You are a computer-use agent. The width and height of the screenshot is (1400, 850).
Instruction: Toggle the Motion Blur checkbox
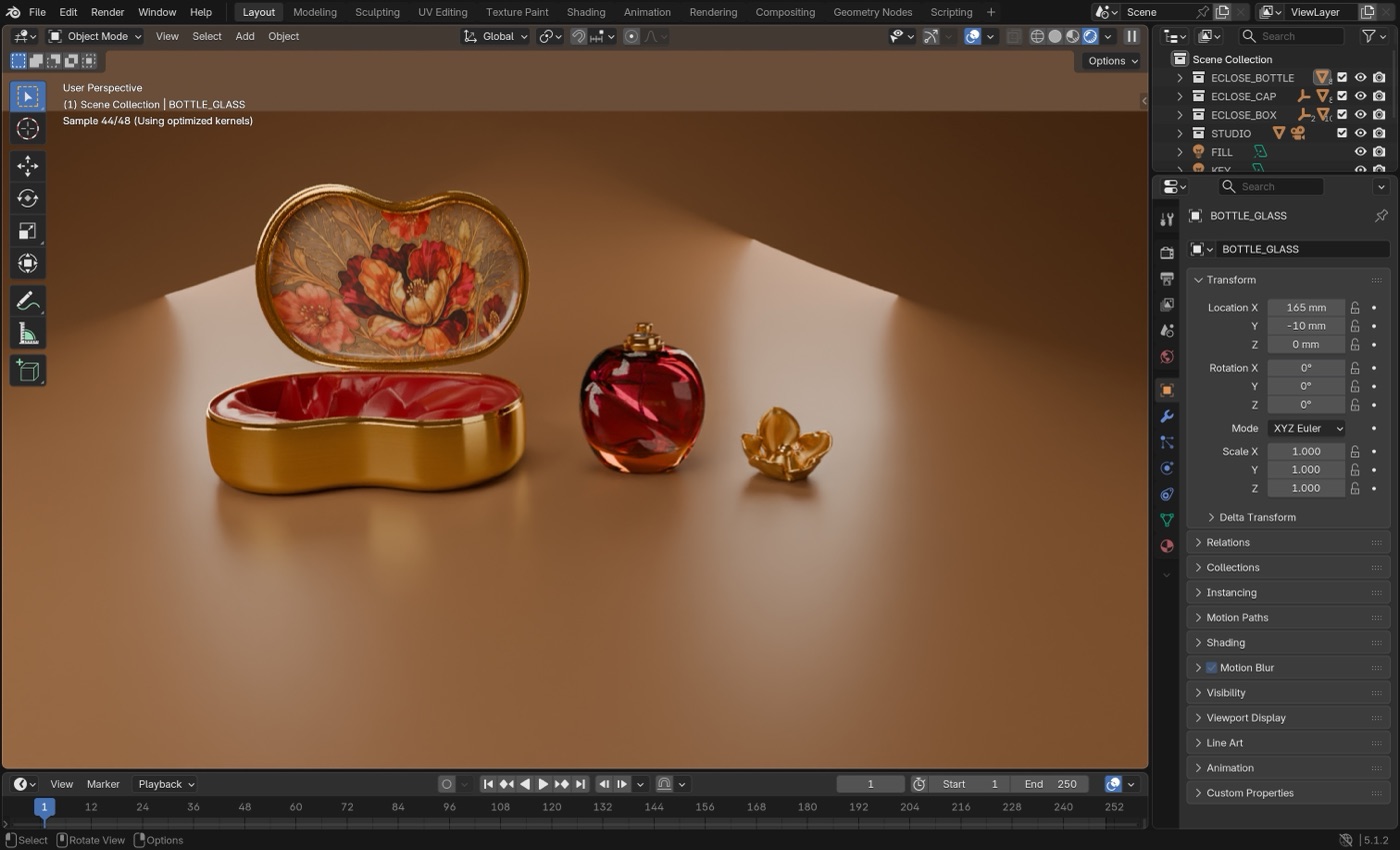click(x=1211, y=668)
